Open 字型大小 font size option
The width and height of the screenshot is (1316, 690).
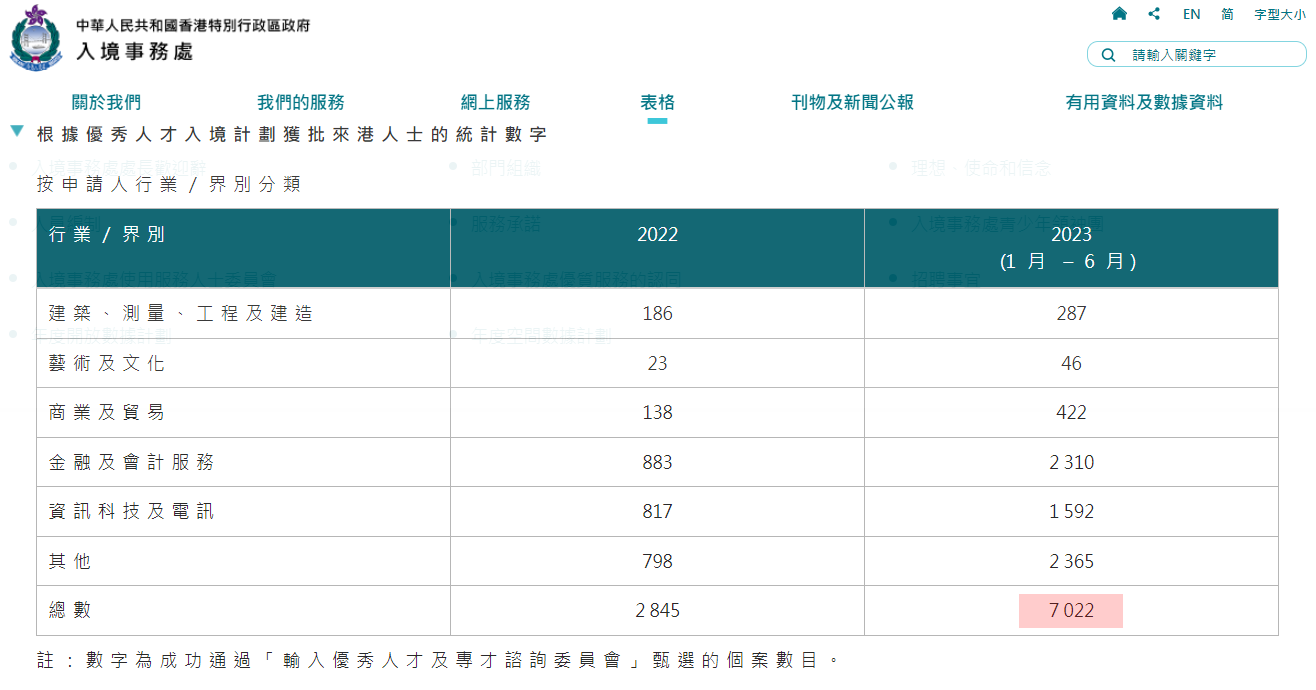tap(1280, 14)
